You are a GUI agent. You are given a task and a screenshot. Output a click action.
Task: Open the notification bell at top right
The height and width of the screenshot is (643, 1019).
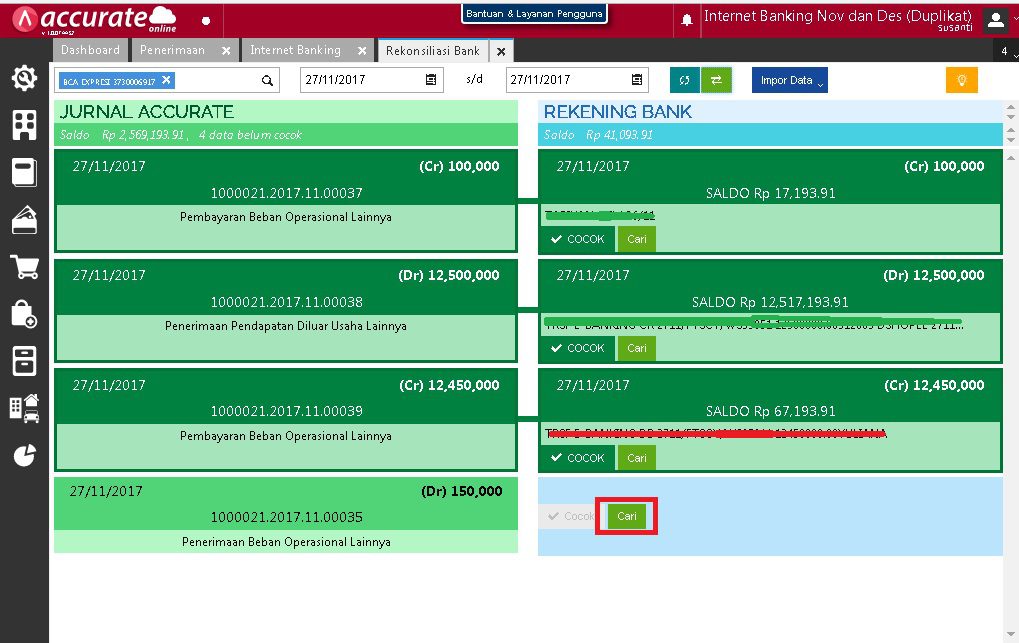click(685, 17)
